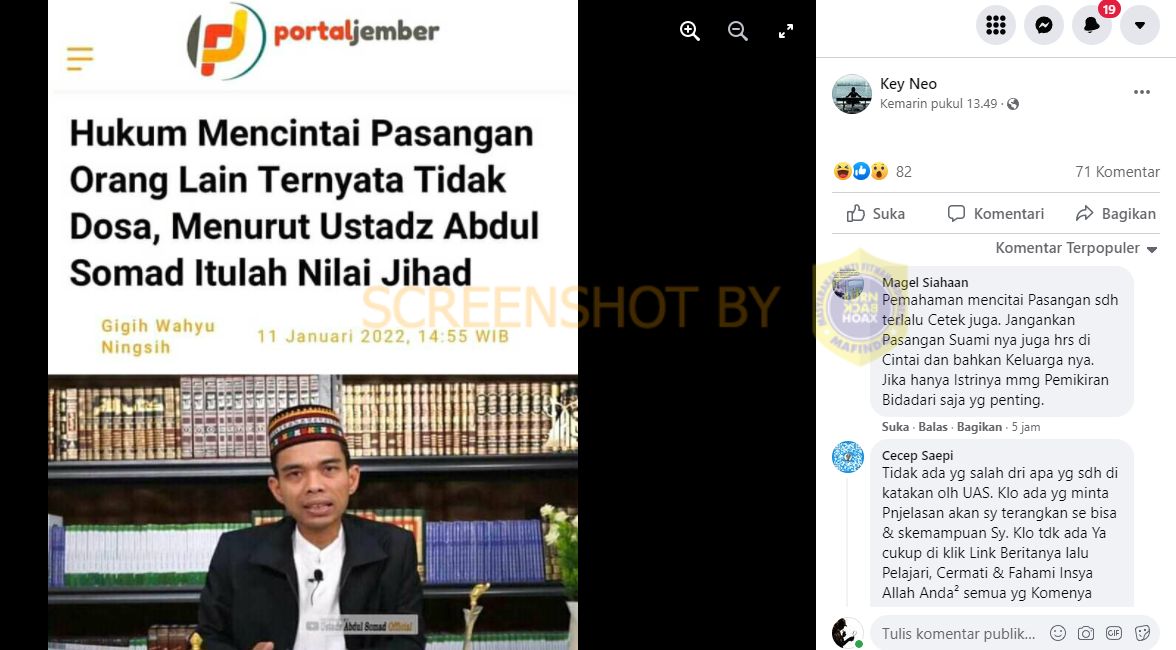The width and height of the screenshot is (1176, 650).
Task: Insert emoji in comment box
Action: click(x=1058, y=634)
